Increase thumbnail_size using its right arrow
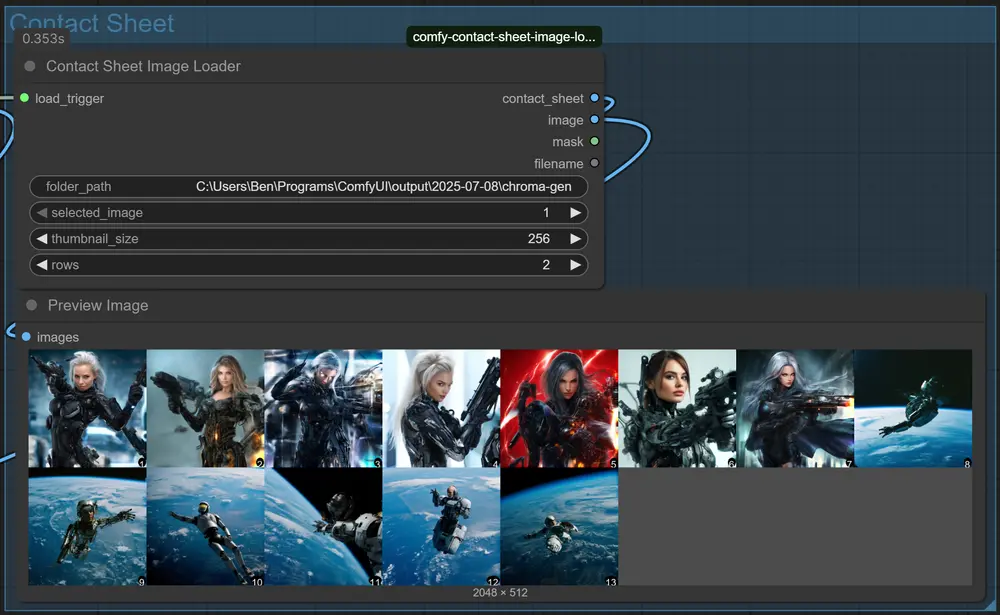 click(576, 238)
